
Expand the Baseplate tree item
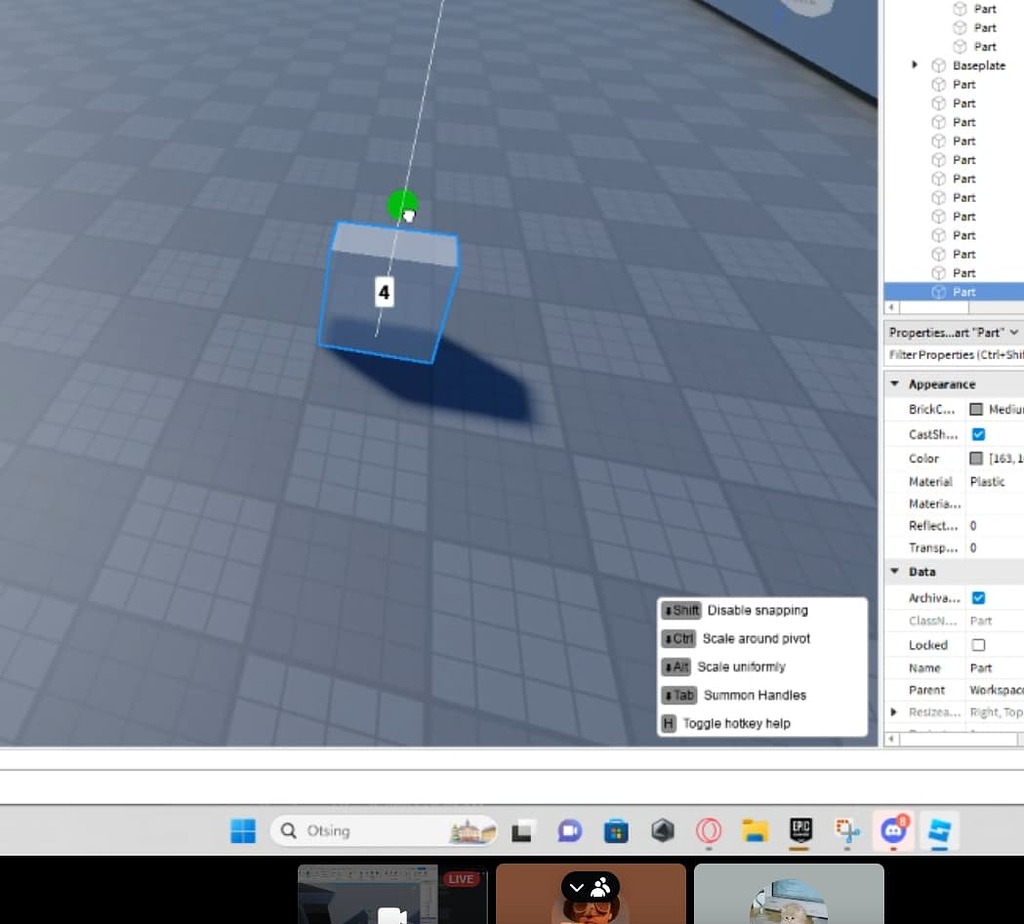tap(914, 65)
